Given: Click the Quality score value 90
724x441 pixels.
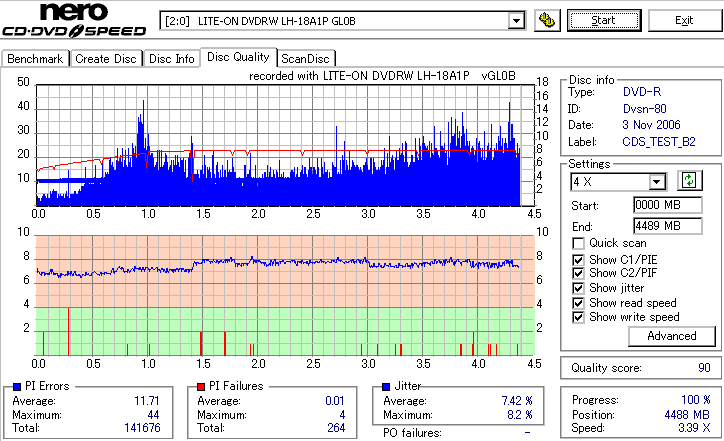Looking at the screenshot, I should click(x=704, y=368).
